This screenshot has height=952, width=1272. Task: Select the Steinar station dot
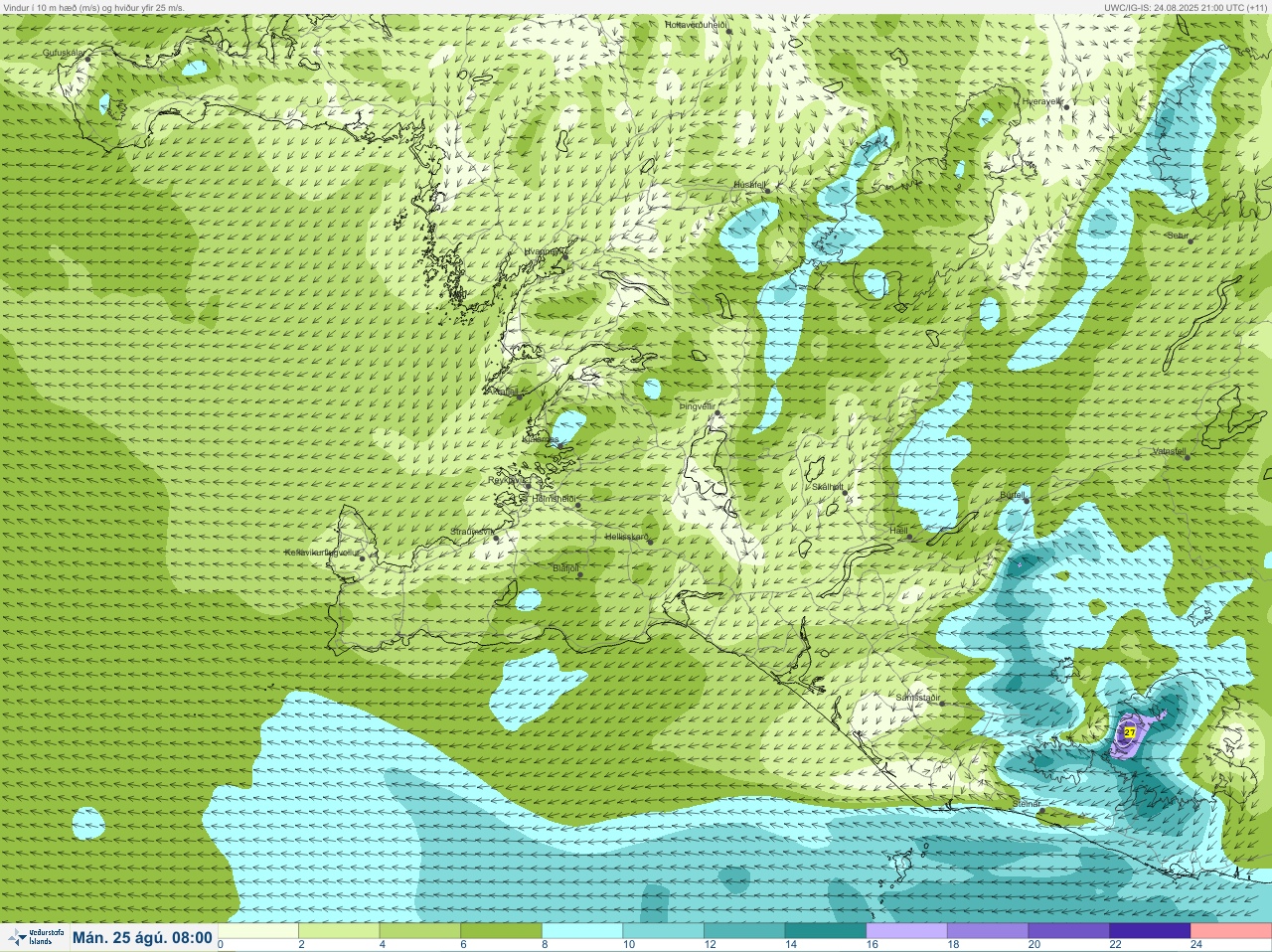point(1041,811)
